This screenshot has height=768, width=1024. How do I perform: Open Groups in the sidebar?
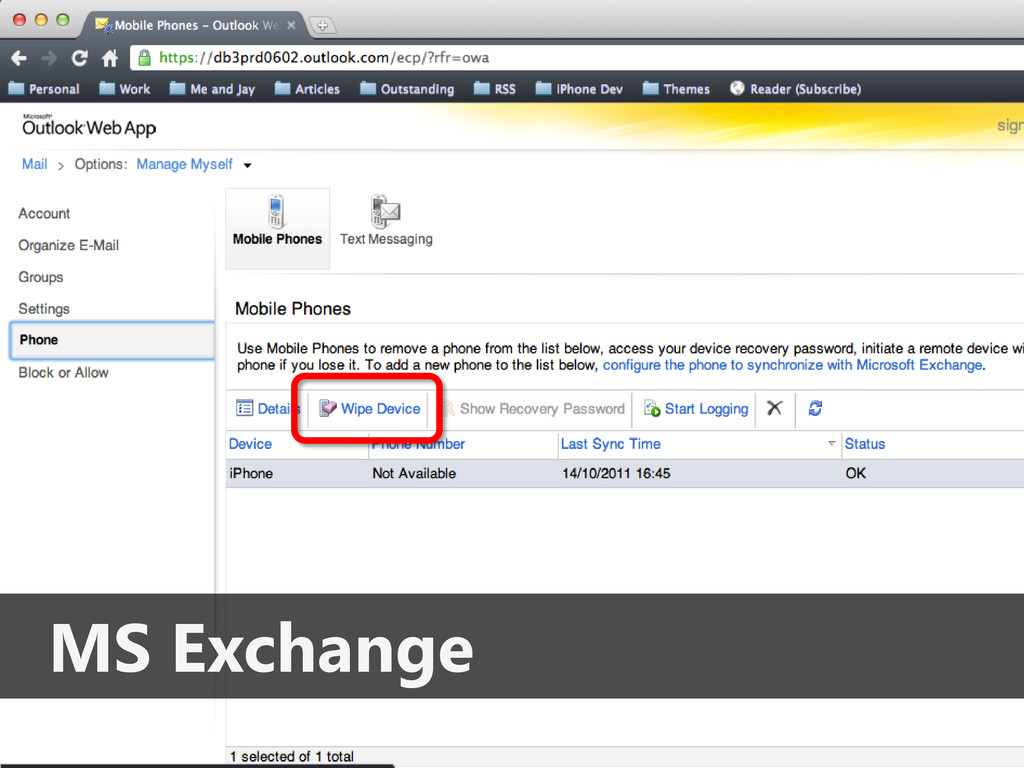pyautogui.click(x=40, y=277)
